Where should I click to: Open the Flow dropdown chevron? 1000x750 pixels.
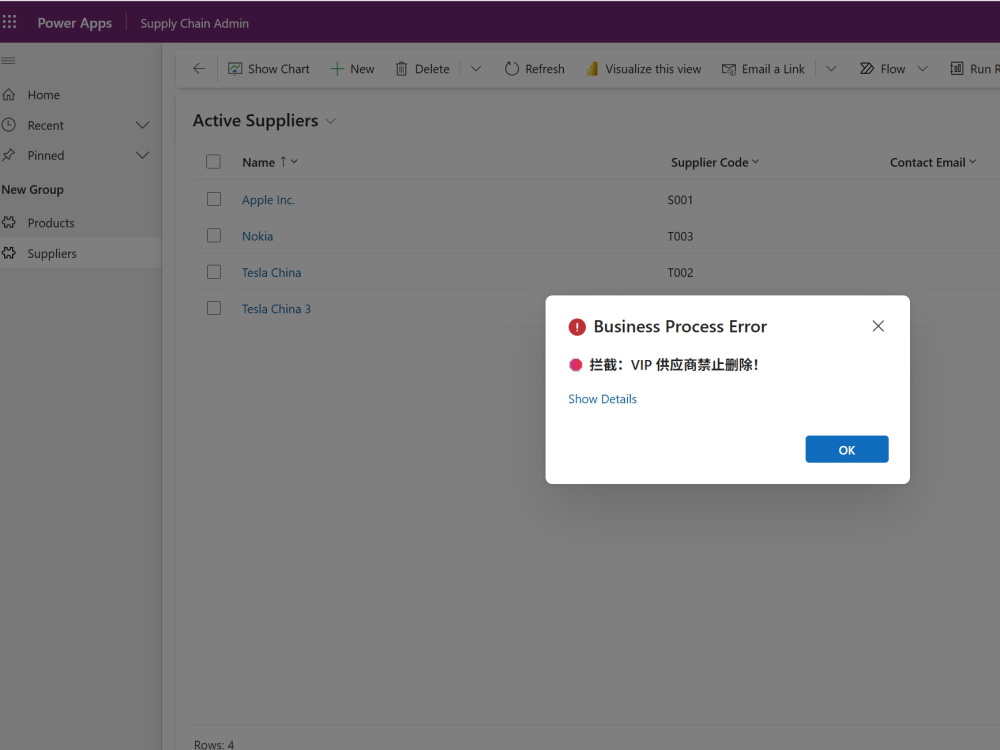[922, 69]
